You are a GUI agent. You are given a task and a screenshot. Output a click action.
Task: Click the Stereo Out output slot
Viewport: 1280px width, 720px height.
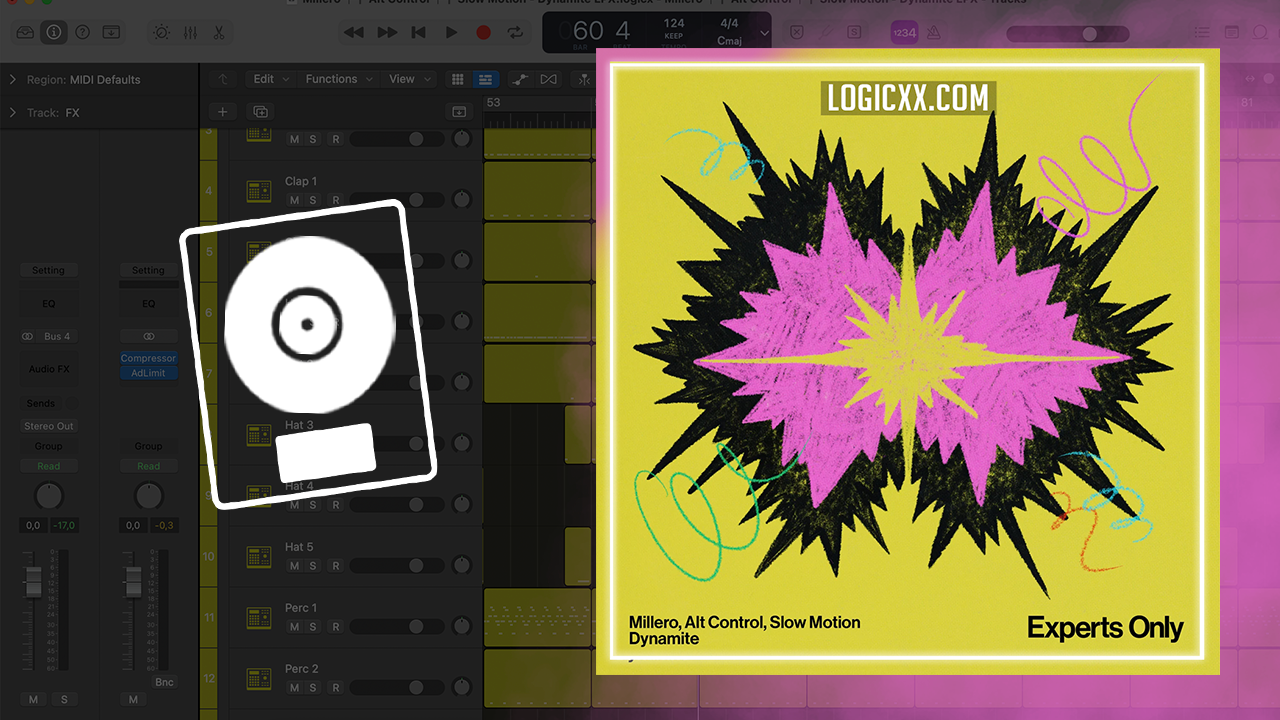point(48,426)
